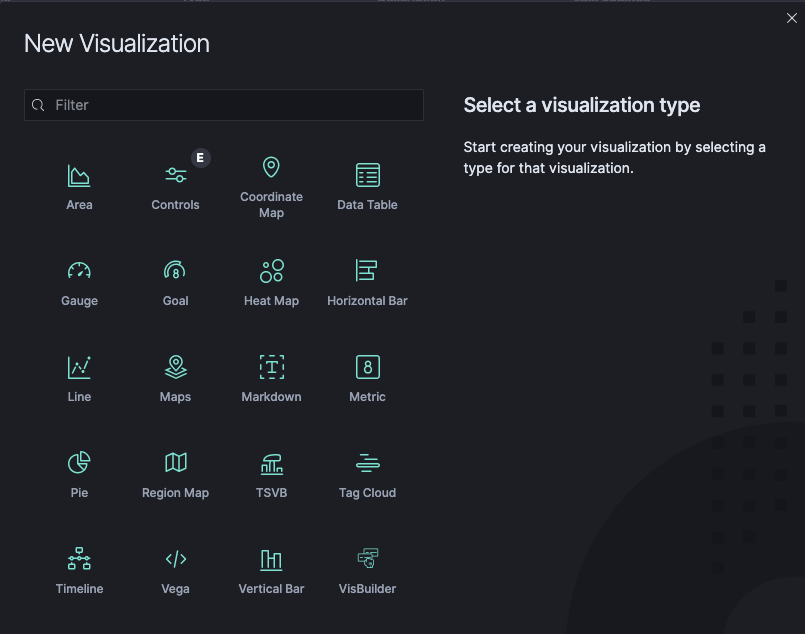
Task: Select the Tag Cloud visualization
Action: point(367,474)
